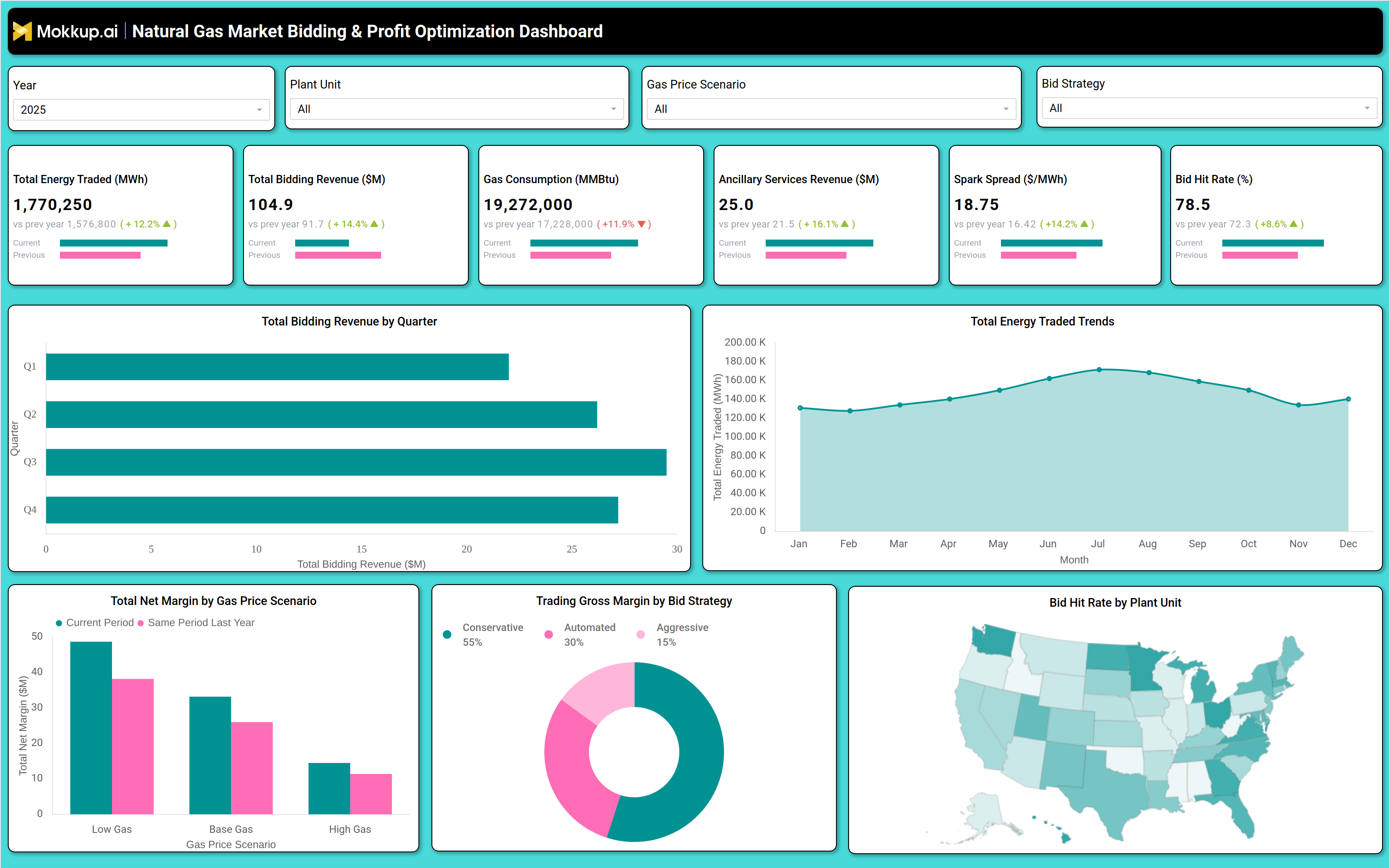Click the dashboard title in the header

pyautogui.click(x=367, y=31)
